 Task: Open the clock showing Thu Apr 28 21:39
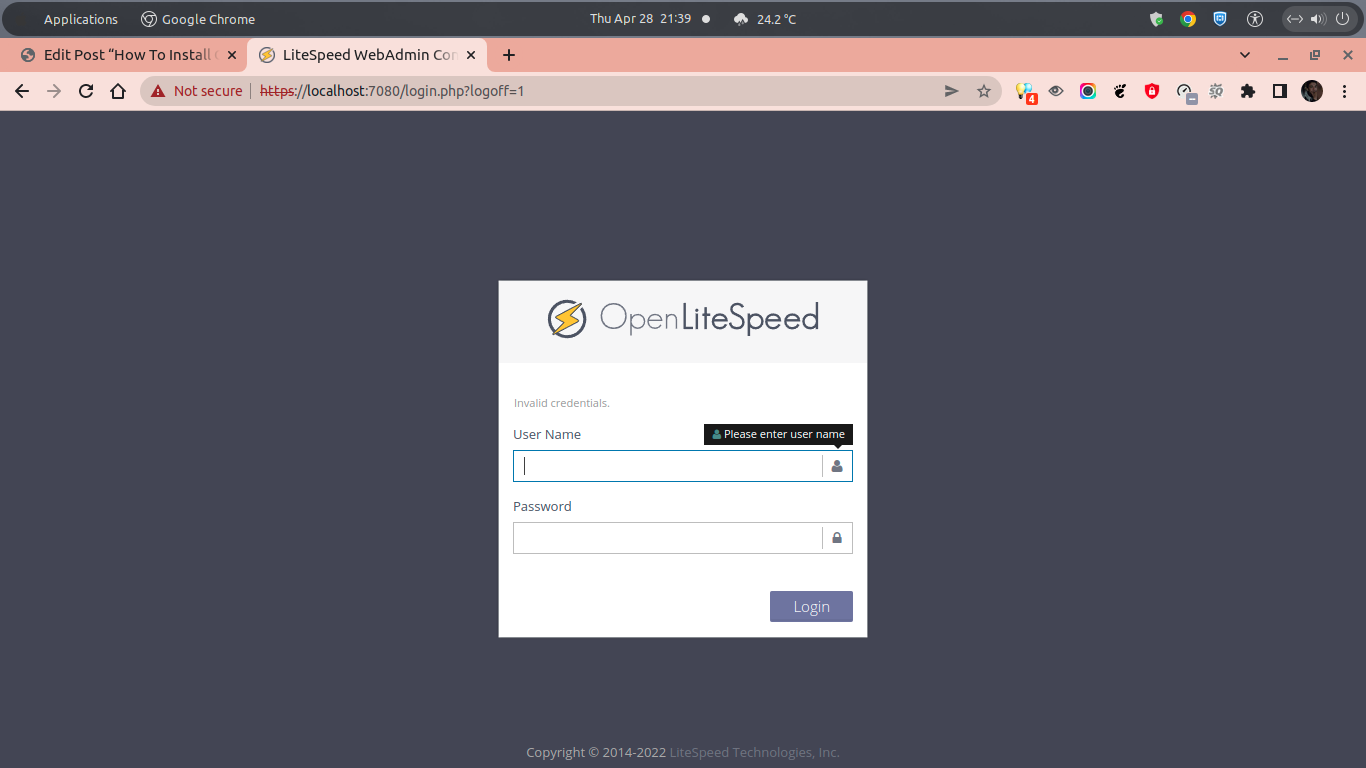pos(640,19)
